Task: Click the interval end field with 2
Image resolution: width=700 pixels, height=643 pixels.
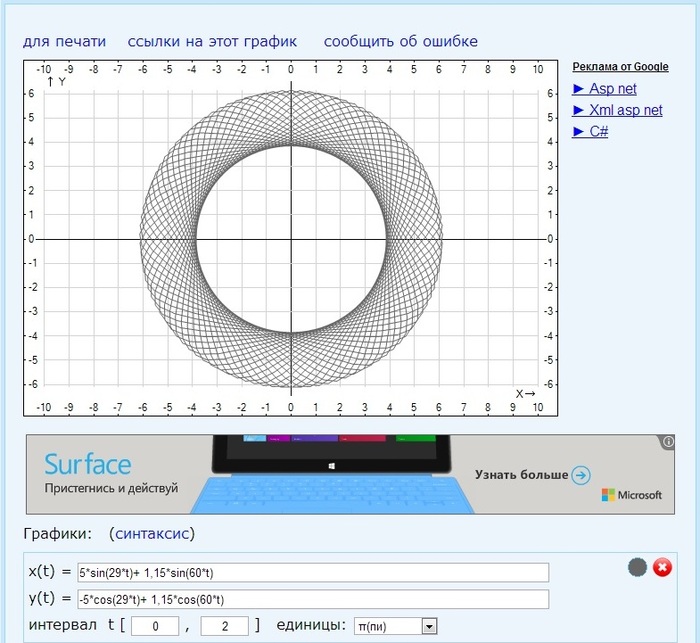Action: click(x=225, y=626)
